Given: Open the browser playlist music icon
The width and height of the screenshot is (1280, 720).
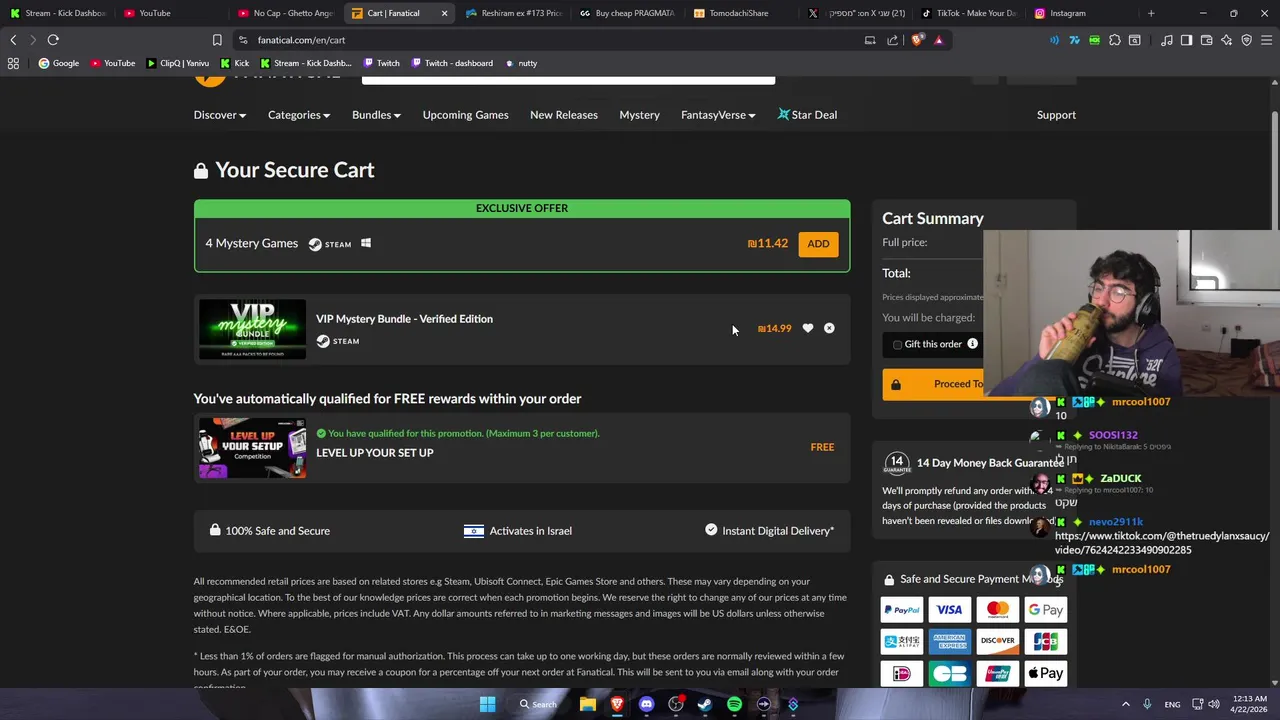Looking at the screenshot, I should [x=1167, y=40].
